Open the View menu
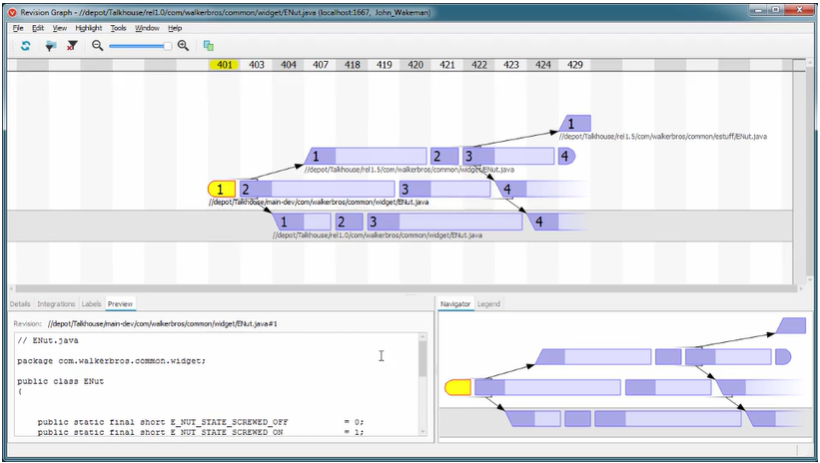Viewport: 820px width, 463px height. click(x=60, y=28)
